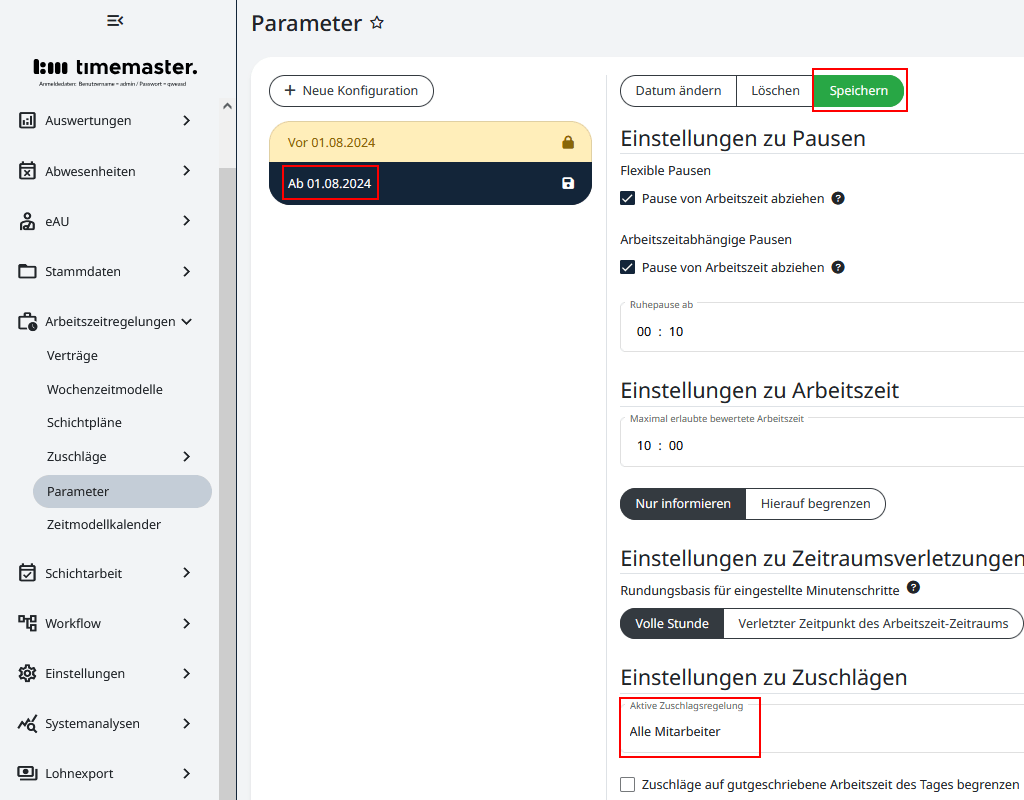Viewport: 1024px width, 800px height.
Task: Click the Schichtarbeit sidebar icon
Action: point(27,573)
